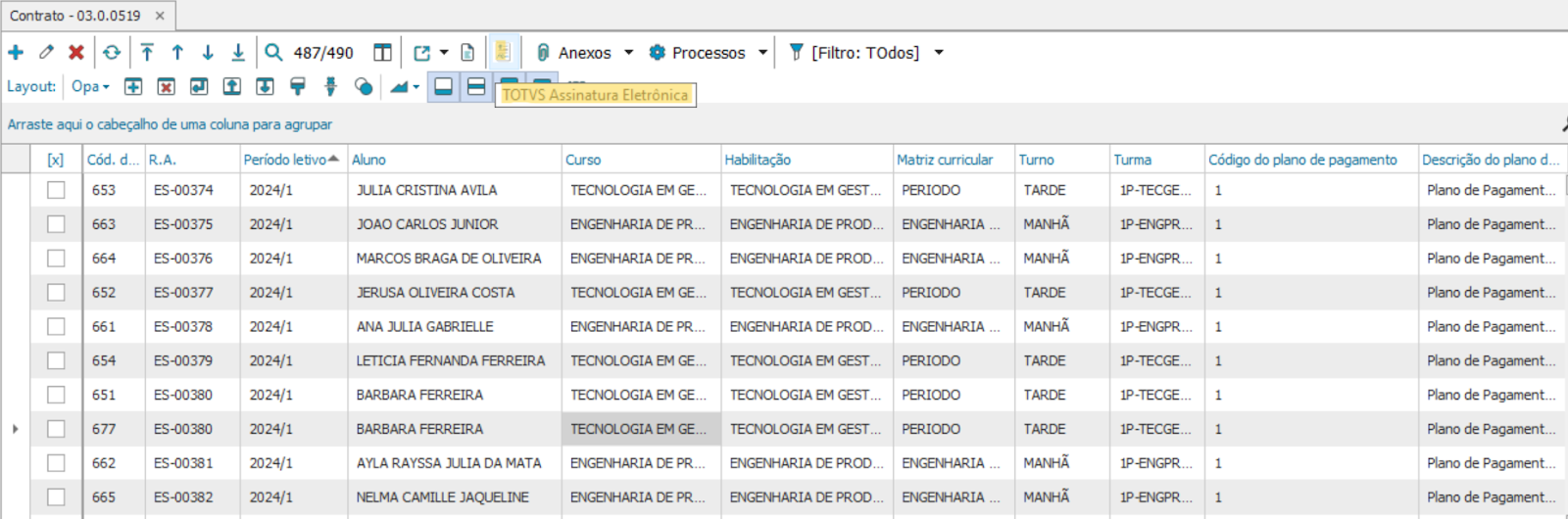Open the export dropdown arrow

coord(444,53)
